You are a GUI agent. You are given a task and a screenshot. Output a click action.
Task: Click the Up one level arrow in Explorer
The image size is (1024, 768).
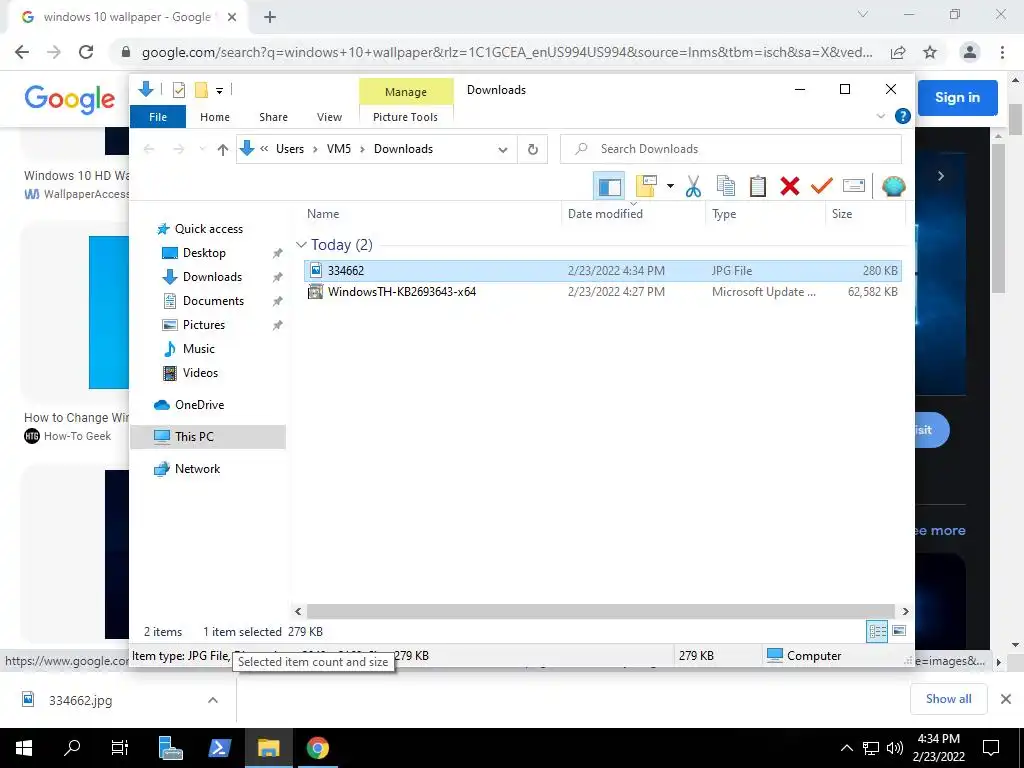(223, 150)
